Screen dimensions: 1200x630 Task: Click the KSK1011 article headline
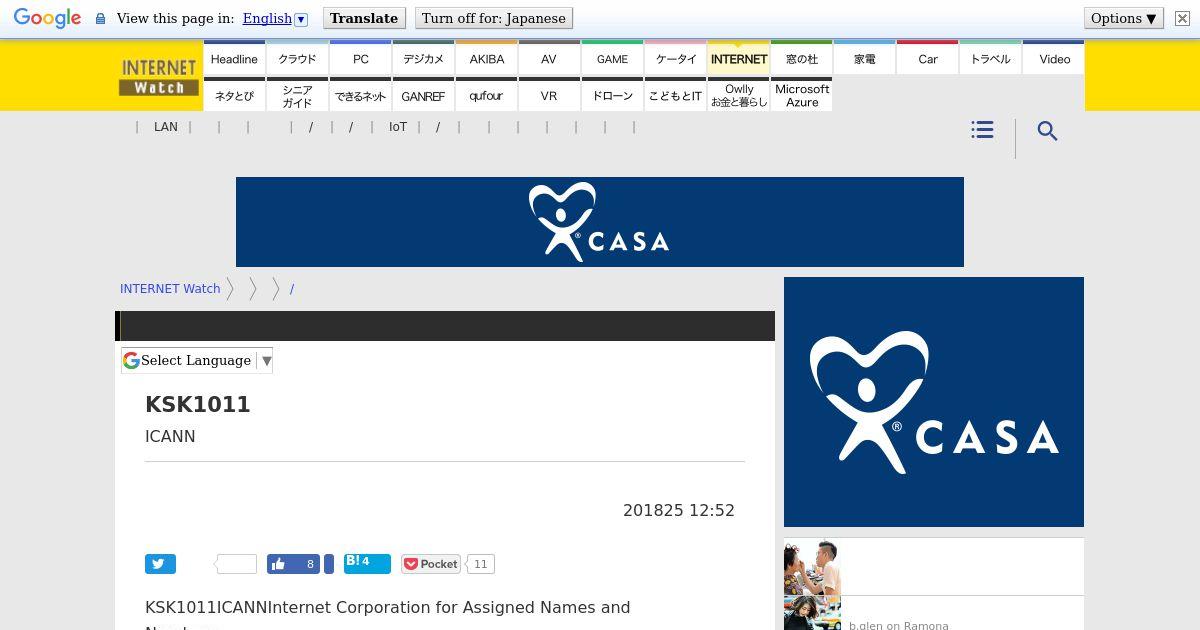pyautogui.click(x=198, y=404)
